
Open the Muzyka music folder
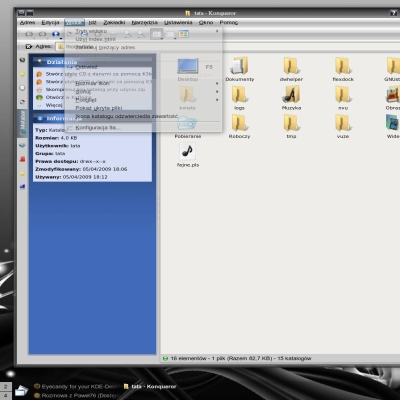point(291,97)
